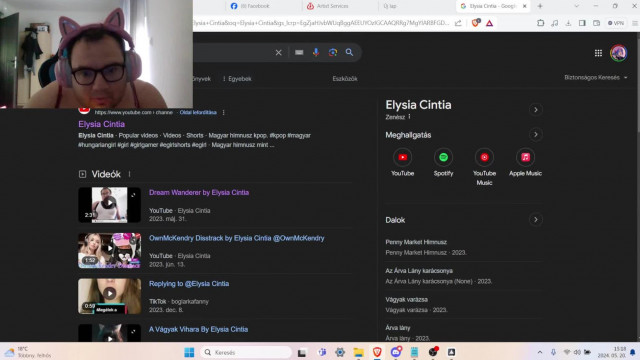Viewport: 640px width, 360px height.
Task: Open the Brave Rewards triangle icon
Action: coord(489,23)
